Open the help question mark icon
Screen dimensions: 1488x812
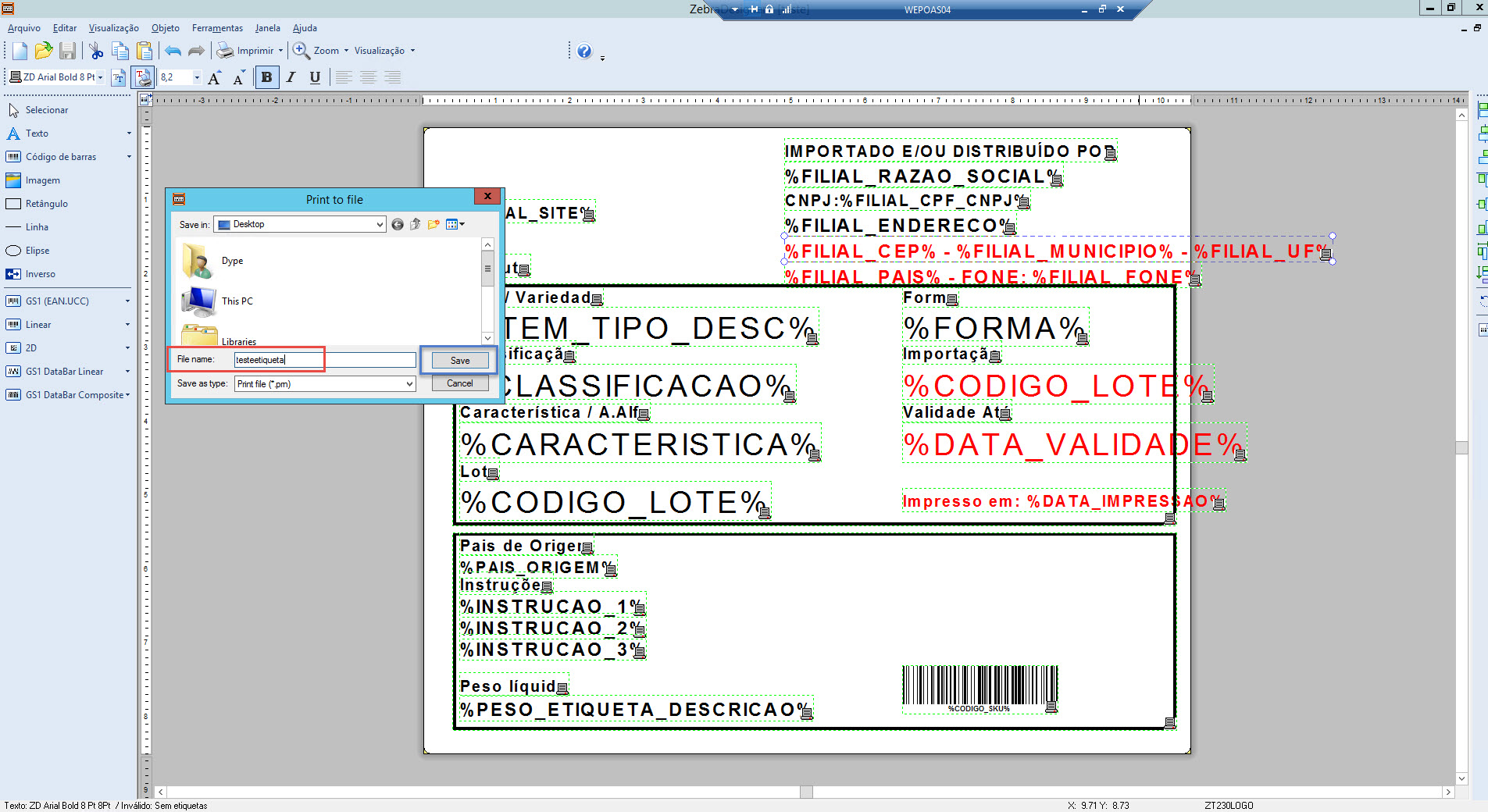(584, 51)
